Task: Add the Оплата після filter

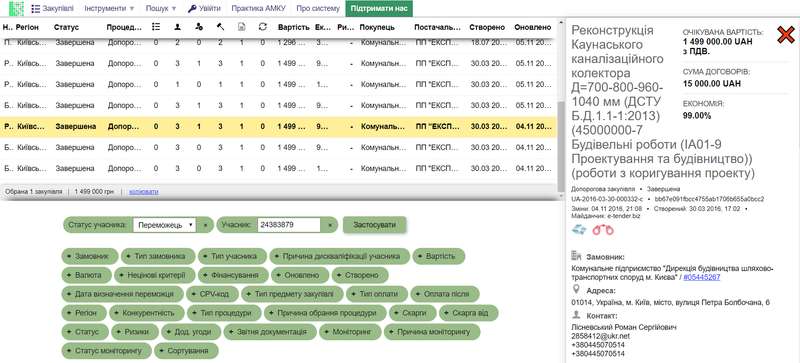Action: pos(445,294)
